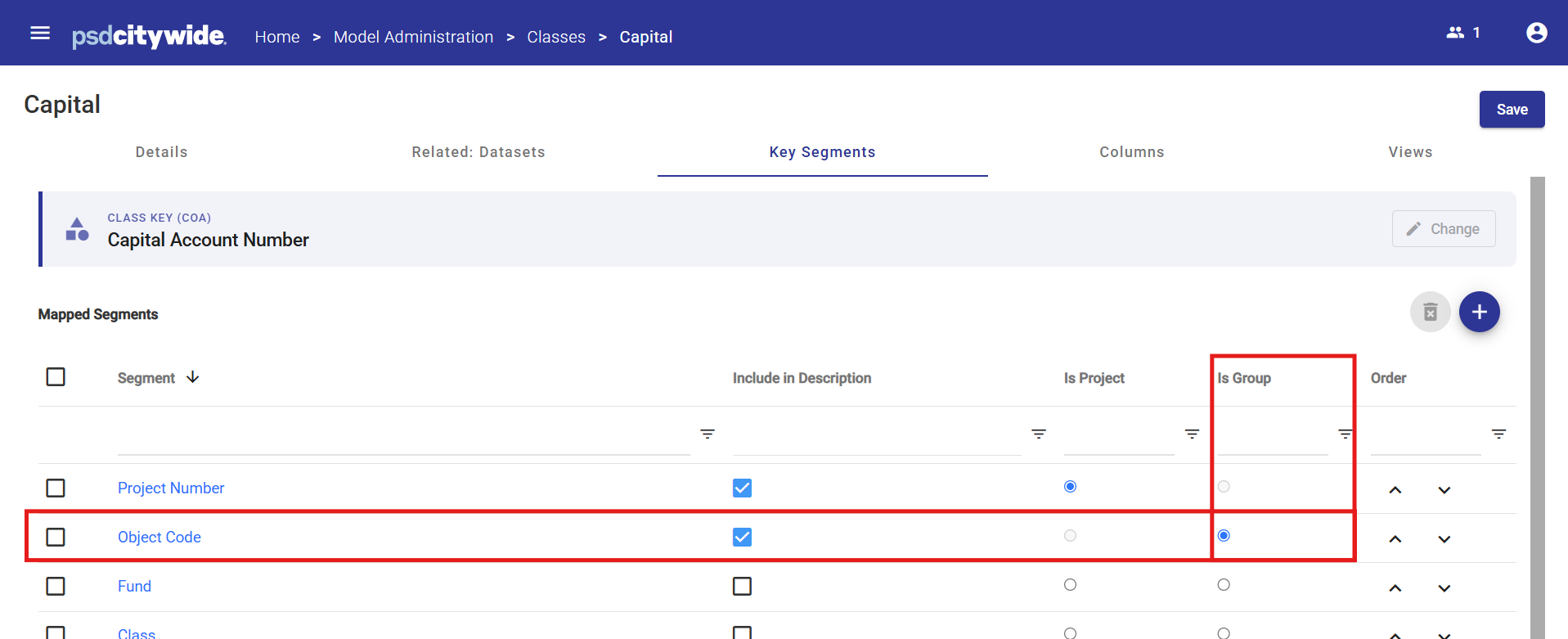The image size is (1568, 639).
Task: Open the active users indicator
Action: pyautogui.click(x=1463, y=33)
